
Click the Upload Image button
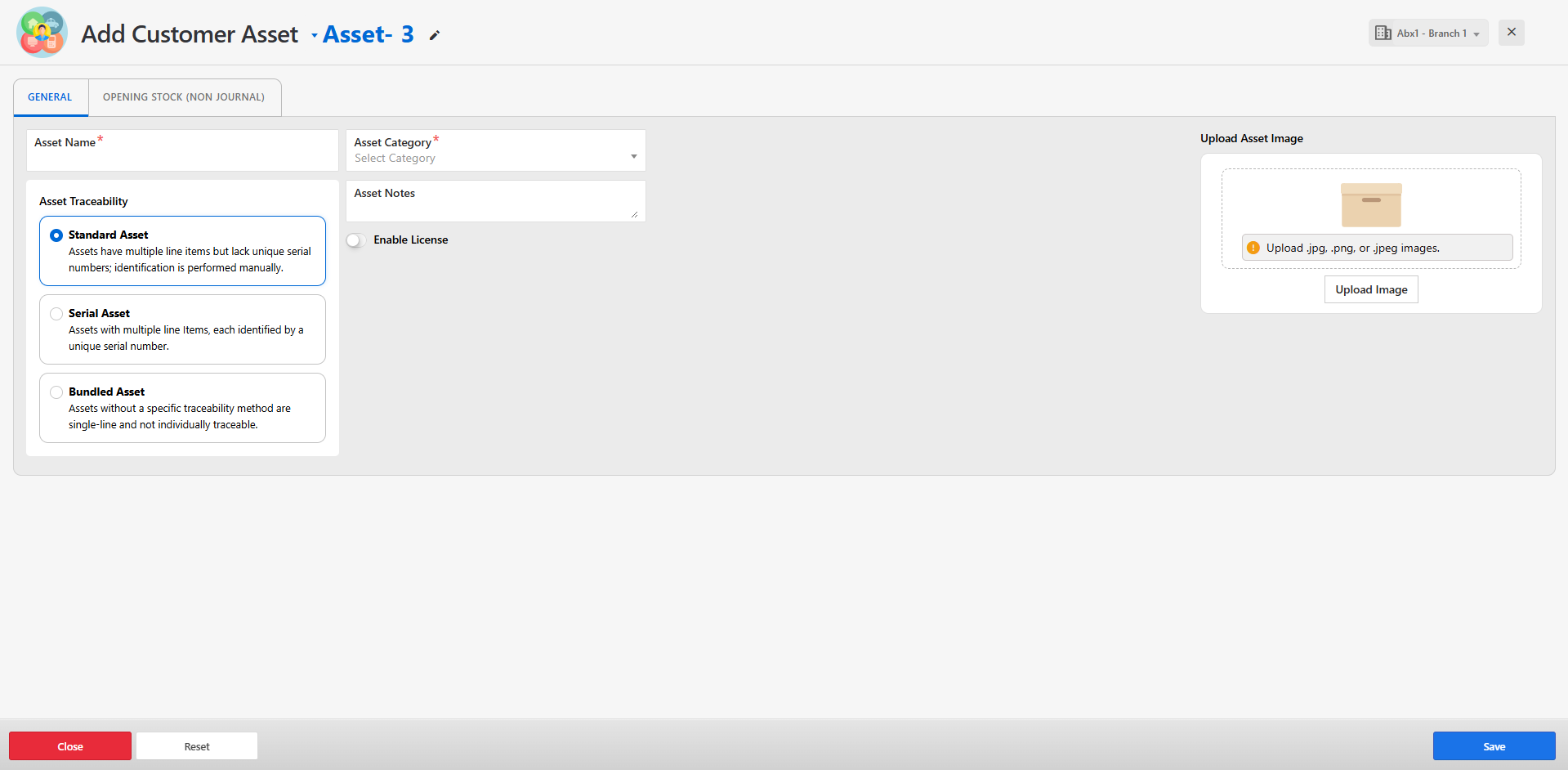[1370, 289]
